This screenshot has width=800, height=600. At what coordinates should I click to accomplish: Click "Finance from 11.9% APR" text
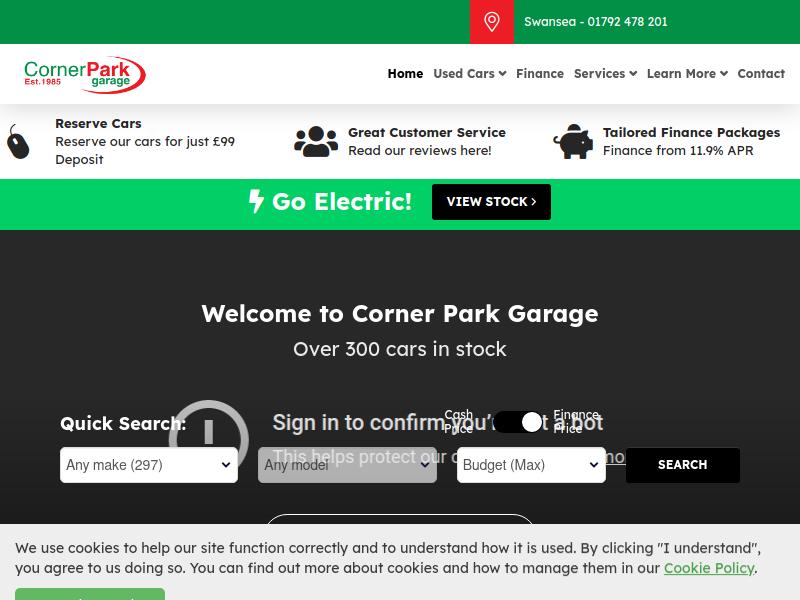(678, 151)
